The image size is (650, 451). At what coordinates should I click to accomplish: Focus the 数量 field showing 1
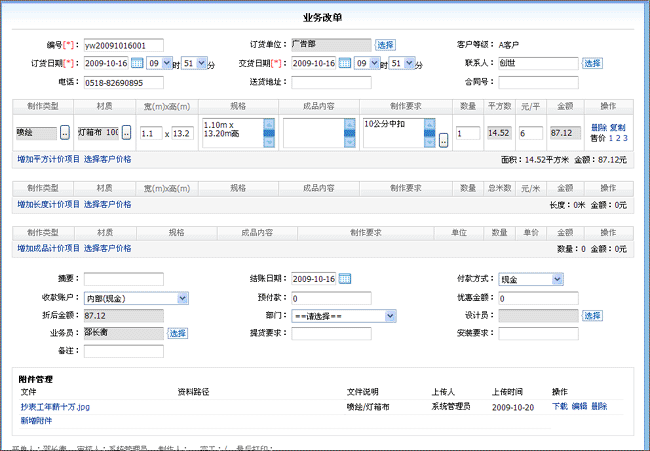pyautogui.click(x=468, y=133)
